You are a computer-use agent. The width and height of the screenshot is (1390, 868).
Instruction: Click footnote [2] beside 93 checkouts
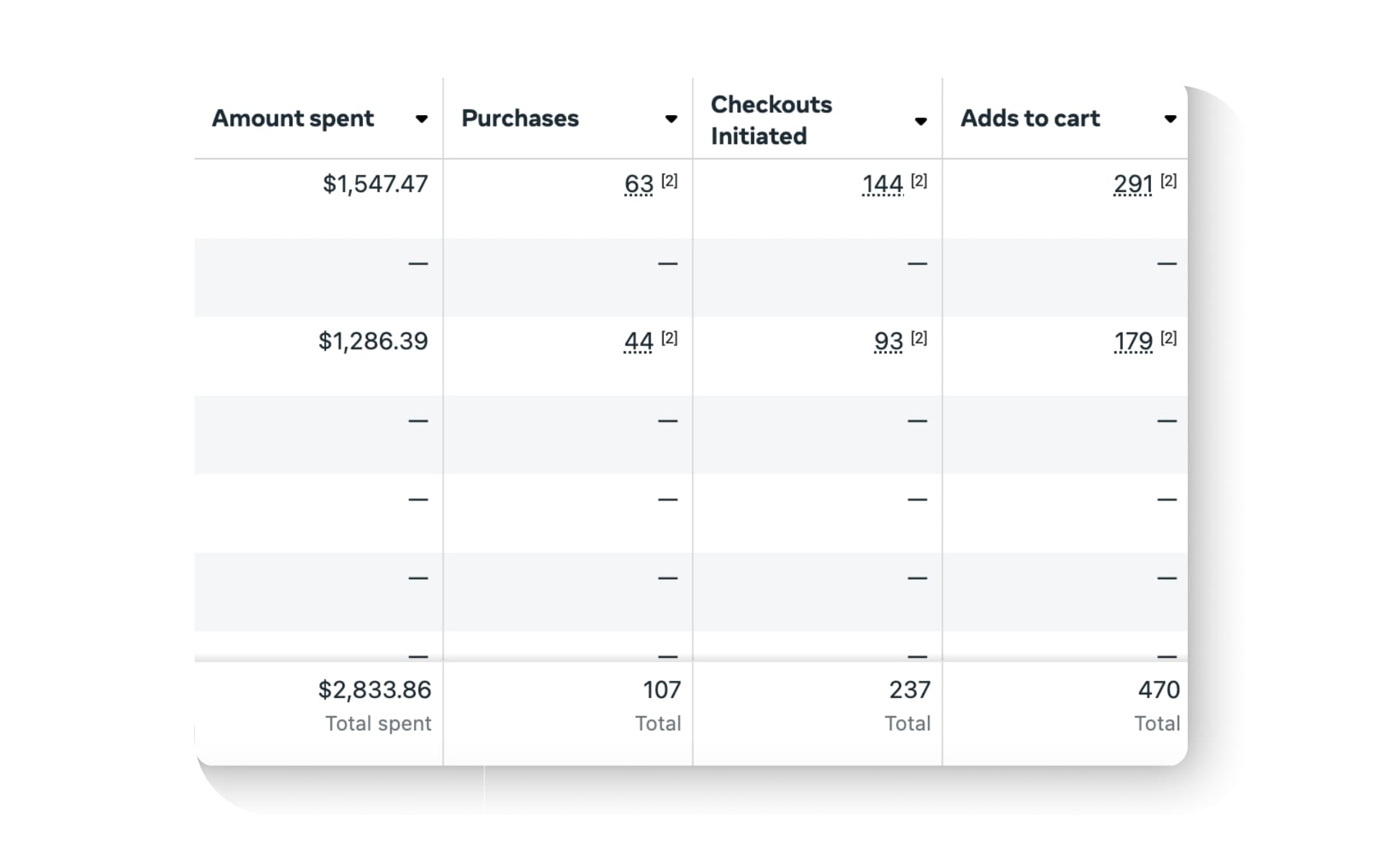click(919, 338)
